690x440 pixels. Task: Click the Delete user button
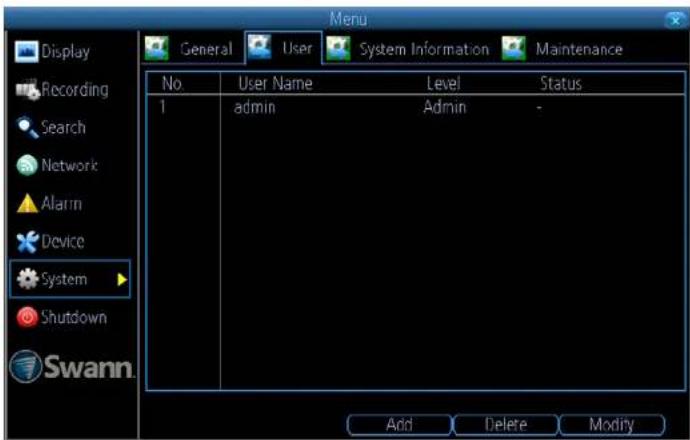506,425
